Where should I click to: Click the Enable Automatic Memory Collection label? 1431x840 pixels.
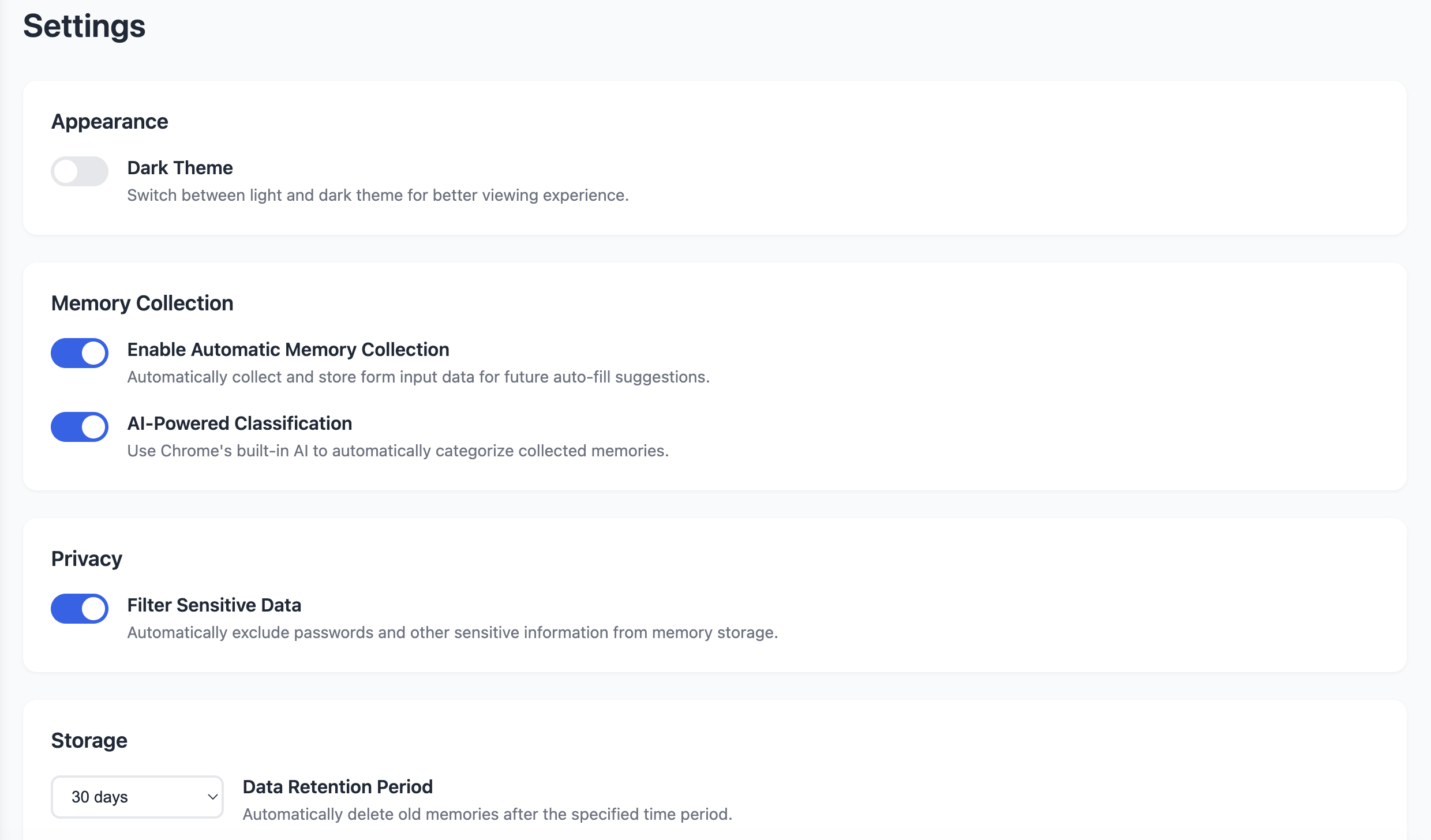tap(288, 350)
